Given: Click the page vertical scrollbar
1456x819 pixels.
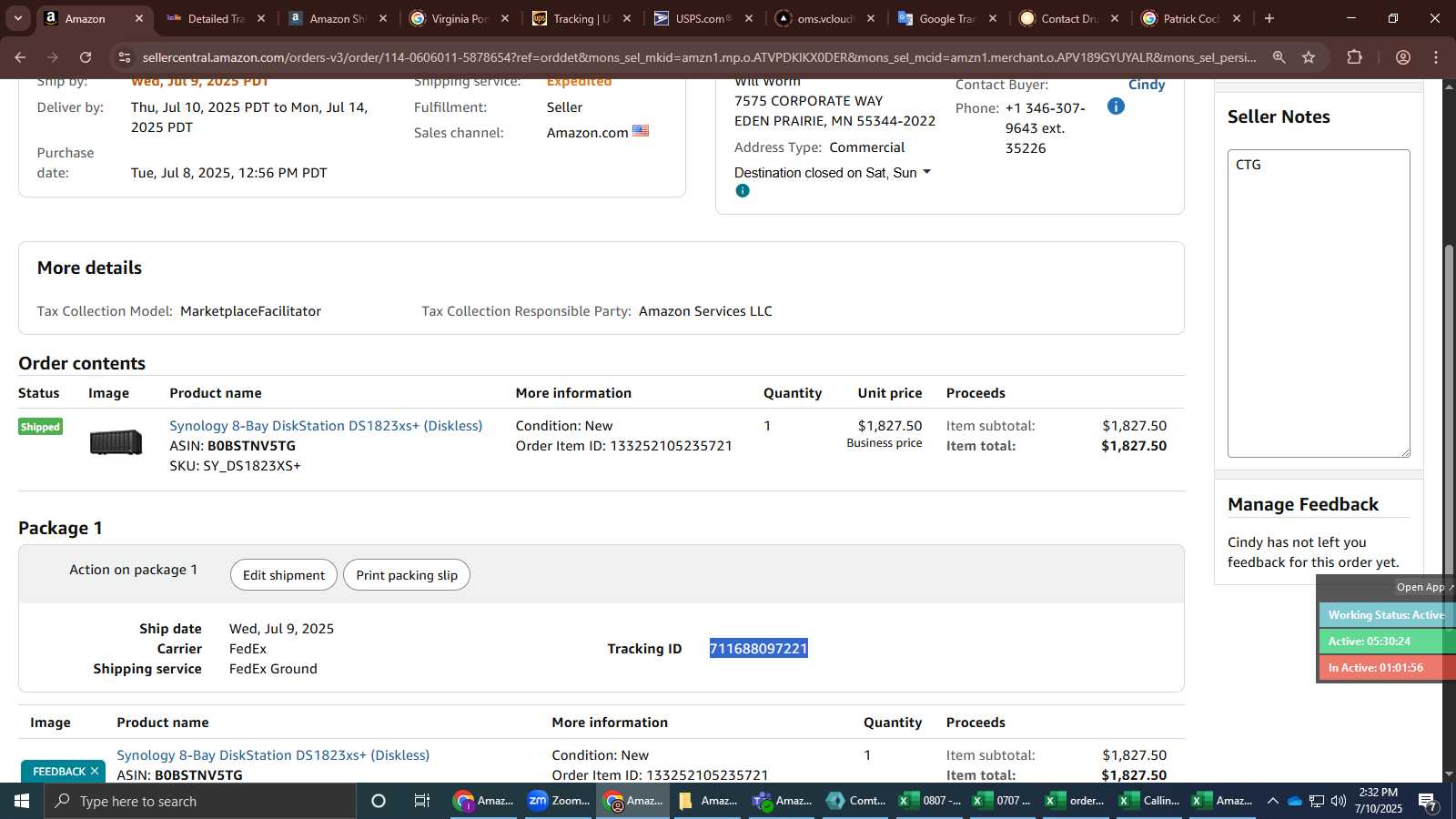Looking at the screenshot, I should point(1449,409).
